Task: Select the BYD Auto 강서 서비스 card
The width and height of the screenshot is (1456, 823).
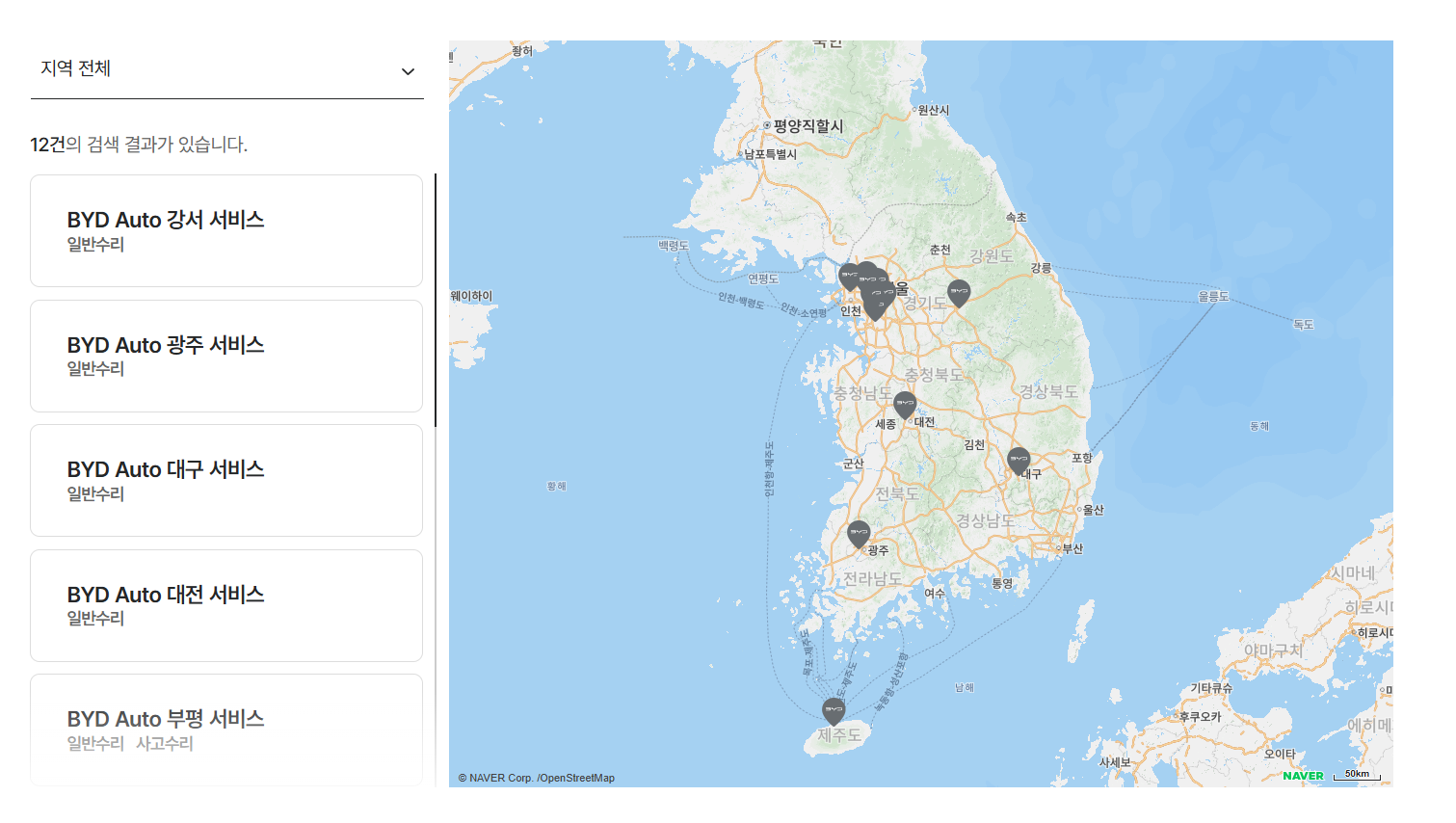Action: [x=226, y=230]
